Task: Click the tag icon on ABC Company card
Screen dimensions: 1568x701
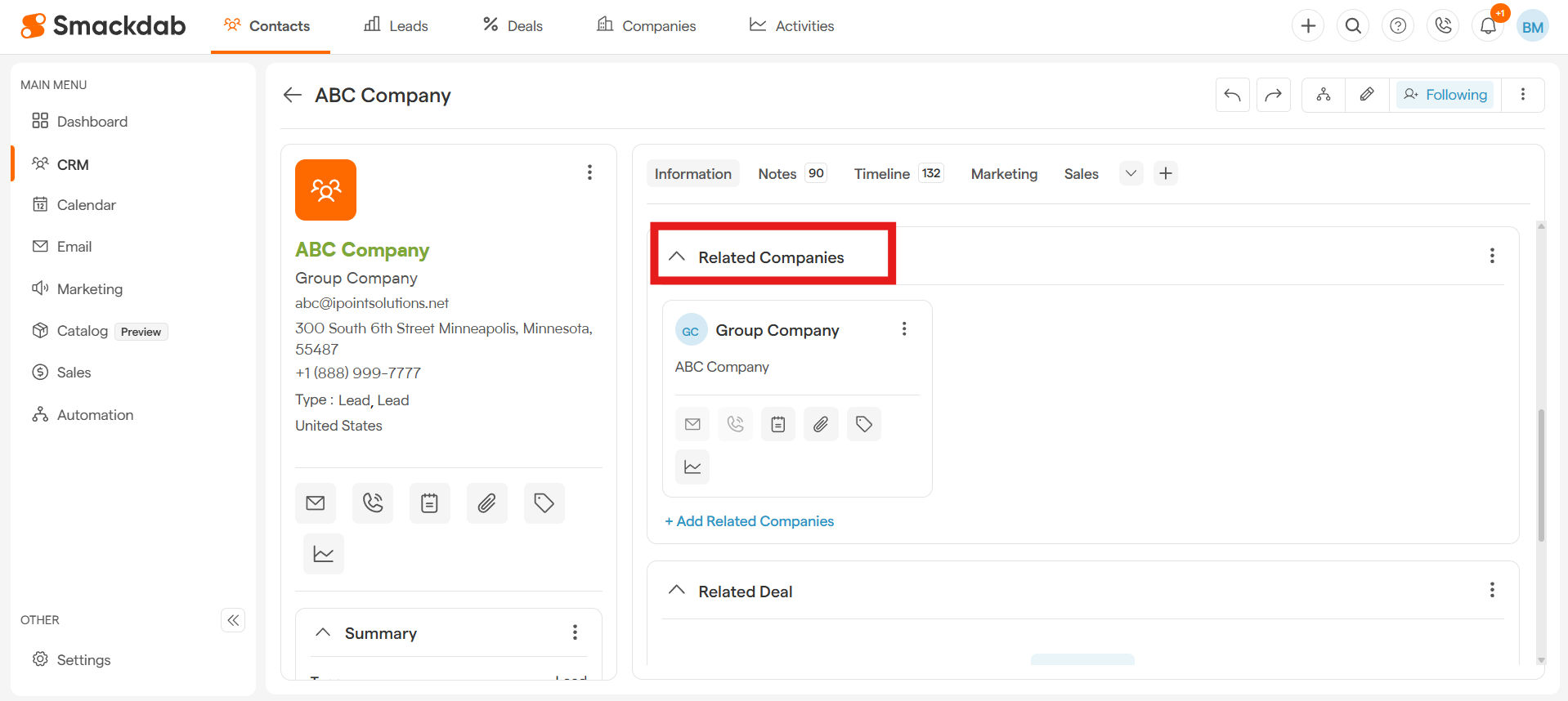Action: pyautogui.click(x=544, y=503)
